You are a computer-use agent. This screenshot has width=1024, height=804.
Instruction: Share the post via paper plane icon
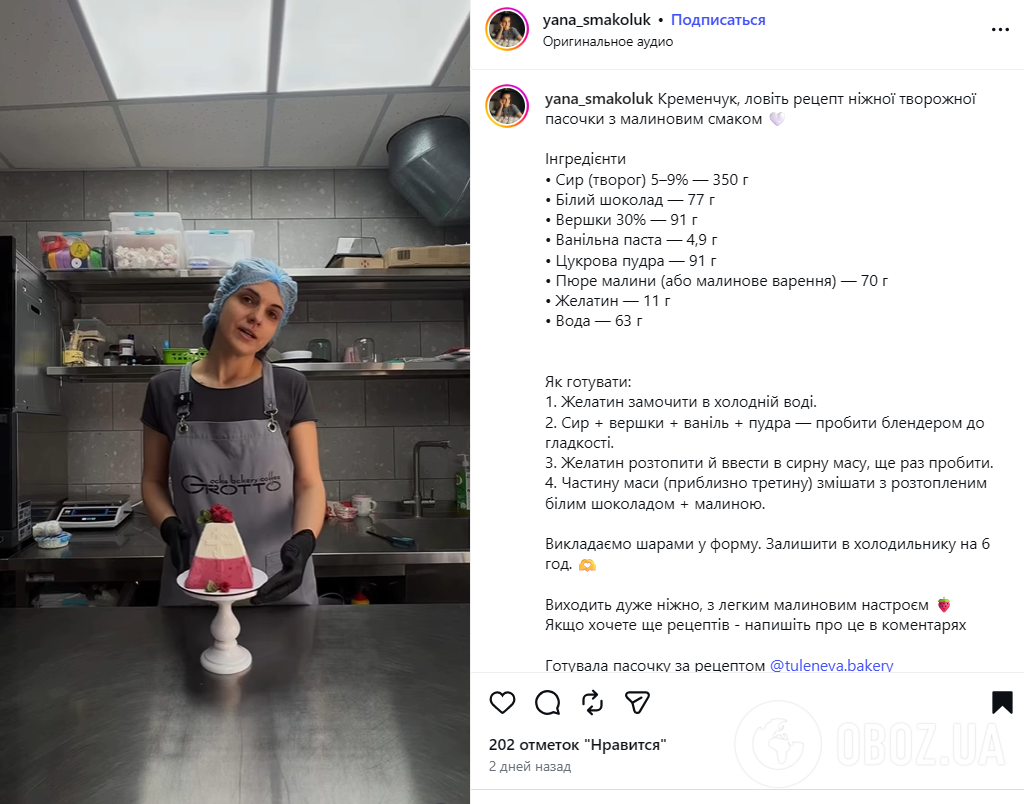637,702
